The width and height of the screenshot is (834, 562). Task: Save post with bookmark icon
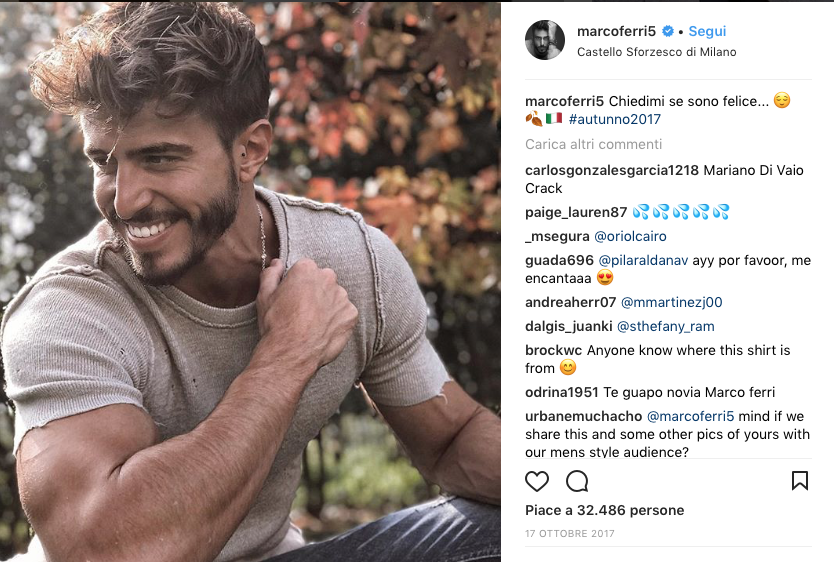click(799, 481)
